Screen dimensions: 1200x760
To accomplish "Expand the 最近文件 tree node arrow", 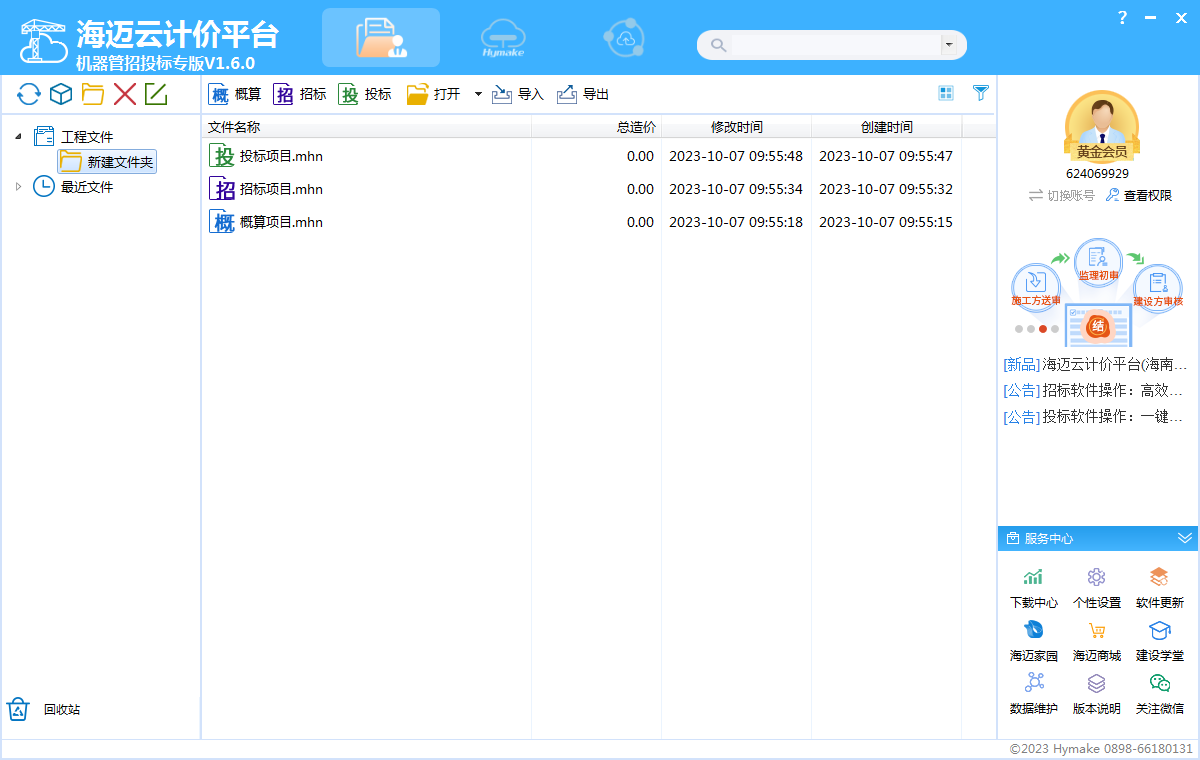I will 19,186.
